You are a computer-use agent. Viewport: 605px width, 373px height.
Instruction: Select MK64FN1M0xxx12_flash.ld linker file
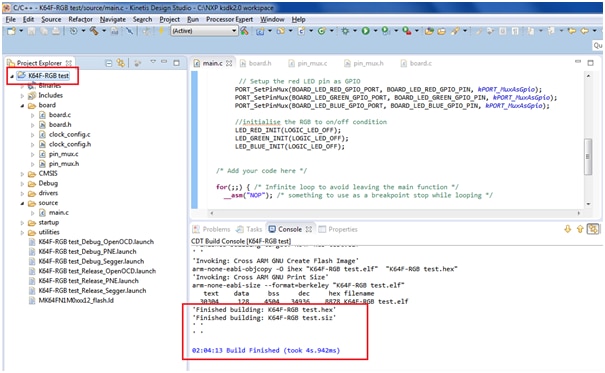coord(76,300)
